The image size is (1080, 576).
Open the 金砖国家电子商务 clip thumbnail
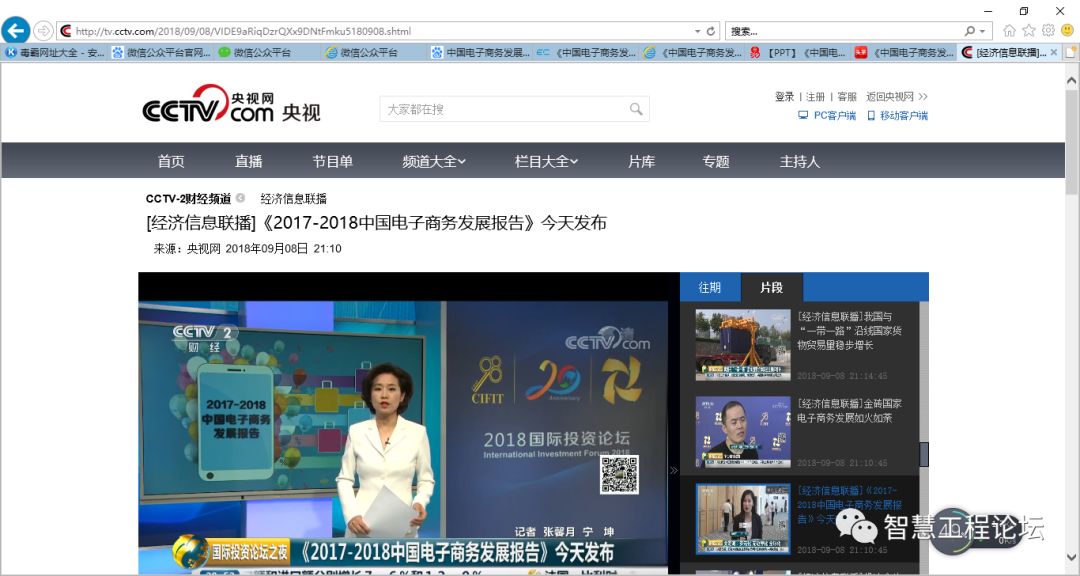click(743, 431)
